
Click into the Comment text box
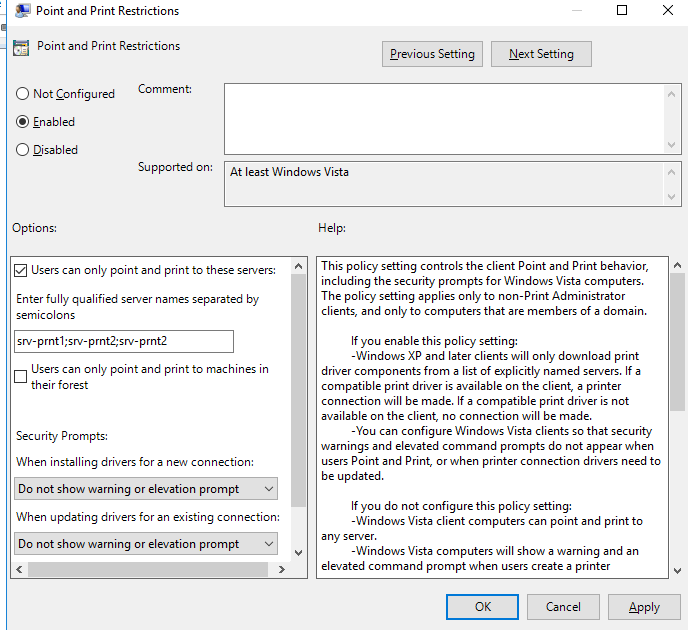444,119
